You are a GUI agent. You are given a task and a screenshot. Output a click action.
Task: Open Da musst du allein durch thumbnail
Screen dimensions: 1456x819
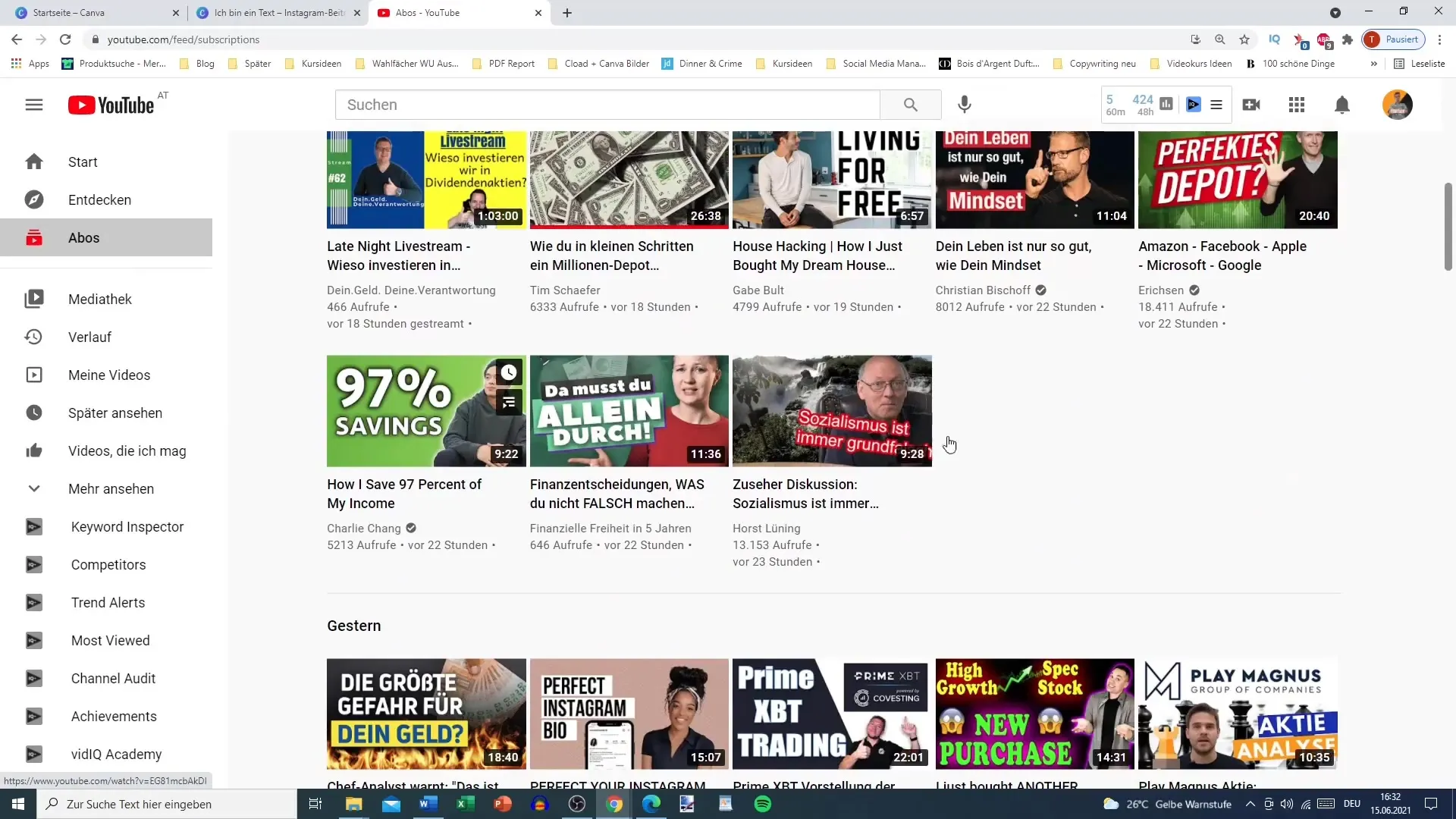tap(629, 411)
